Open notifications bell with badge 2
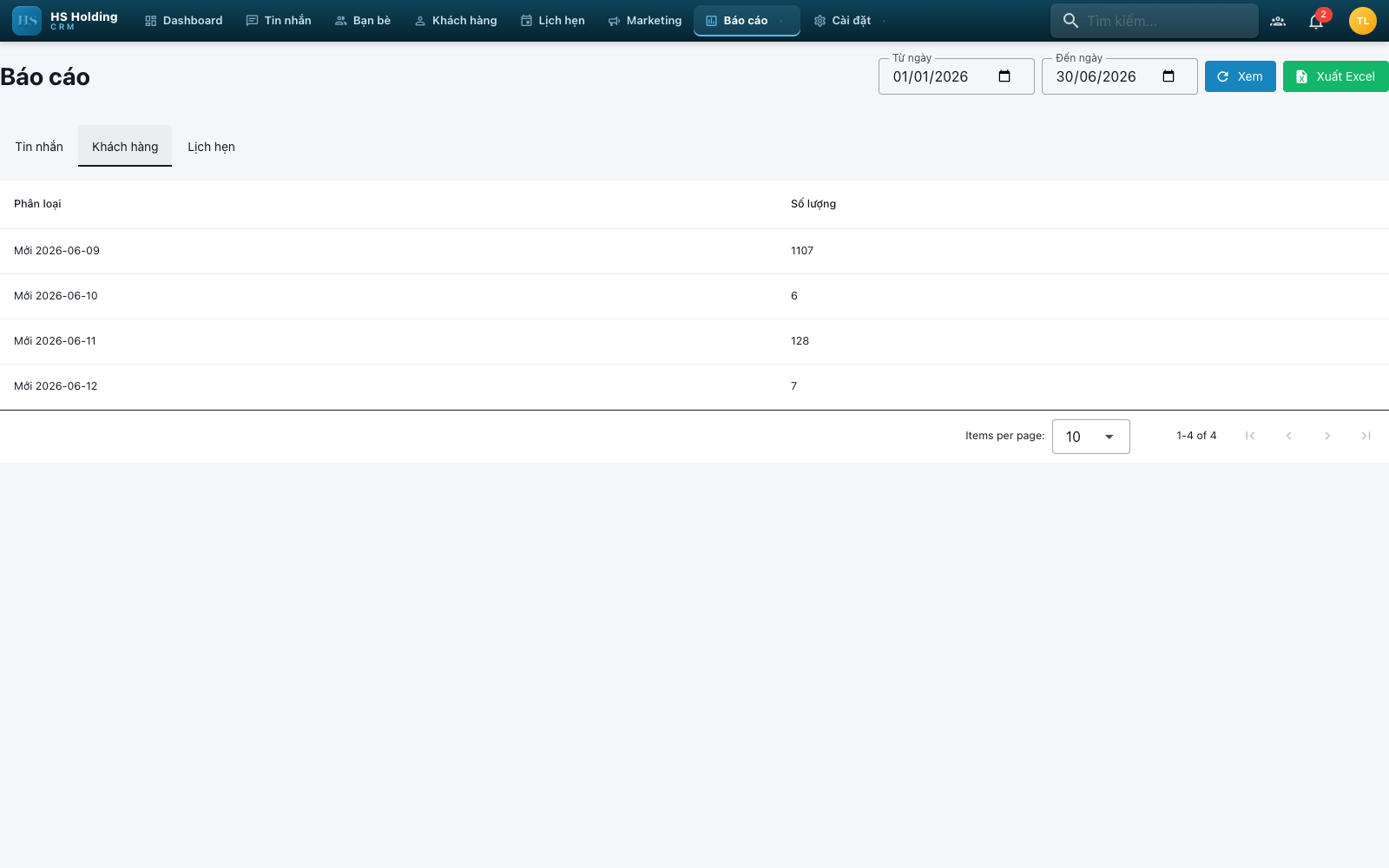 click(x=1316, y=21)
